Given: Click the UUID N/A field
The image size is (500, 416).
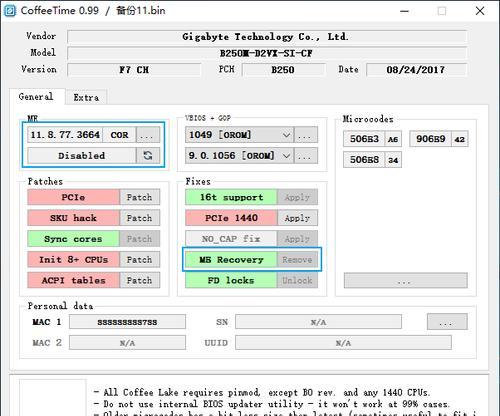Looking at the screenshot, I should point(343,343).
